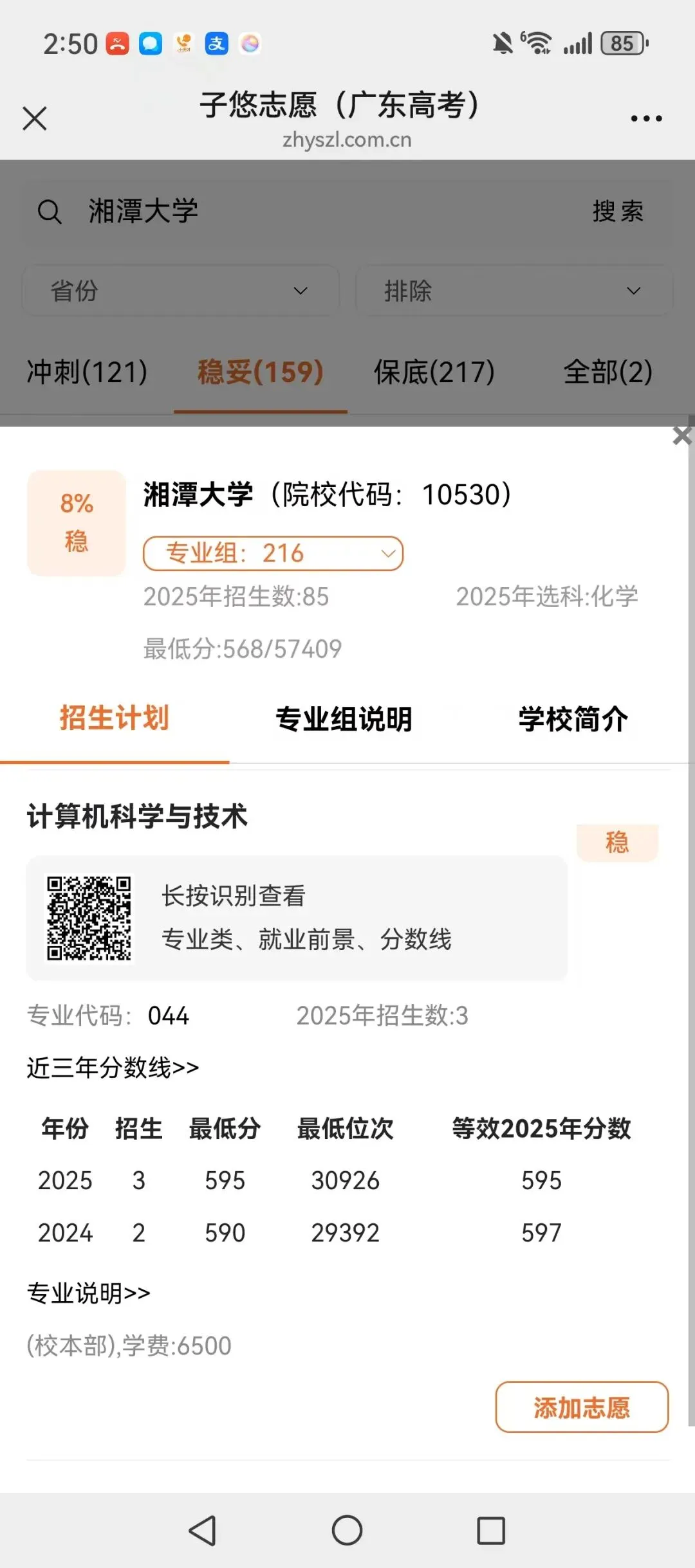Open the 专业组说明 tab
Viewport: 695px width, 1568px height.
pos(344,719)
